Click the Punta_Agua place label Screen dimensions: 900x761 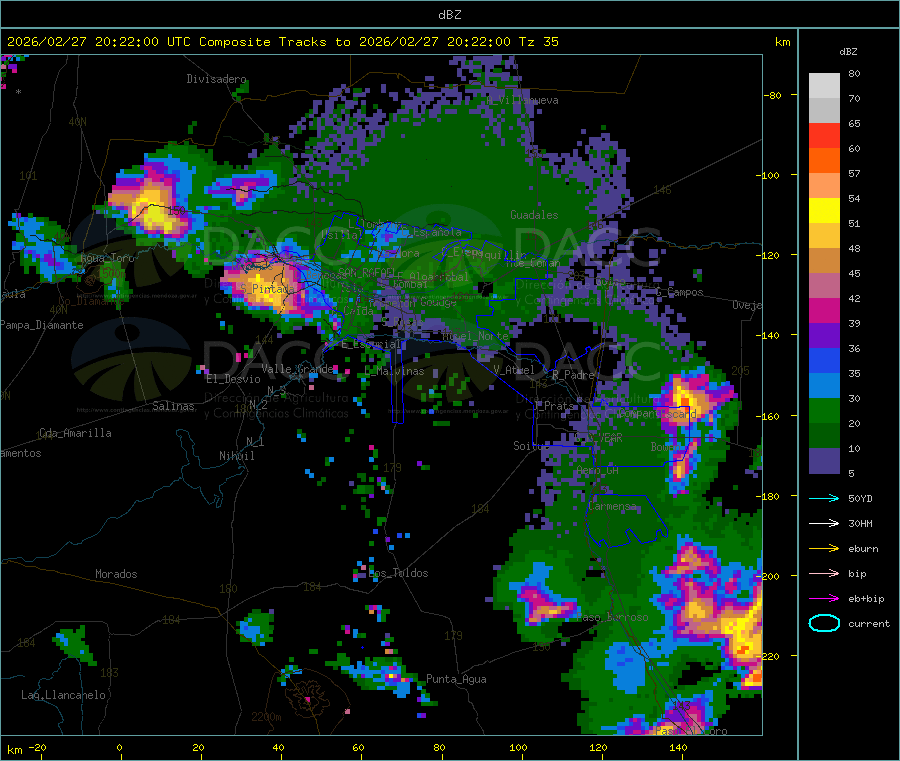456,680
